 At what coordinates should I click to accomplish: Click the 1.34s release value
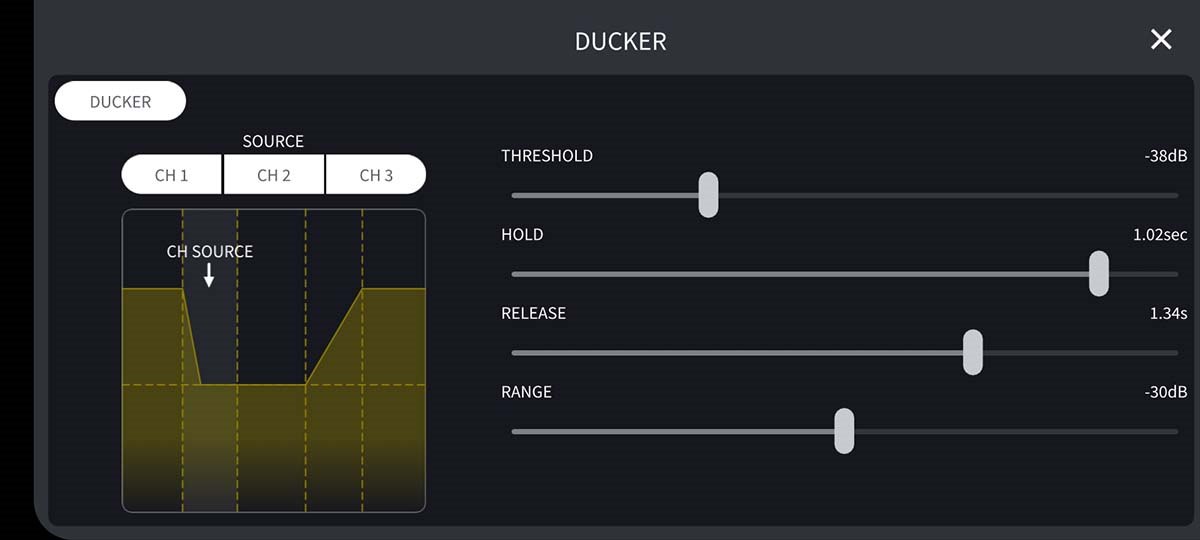(x=1168, y=314)
